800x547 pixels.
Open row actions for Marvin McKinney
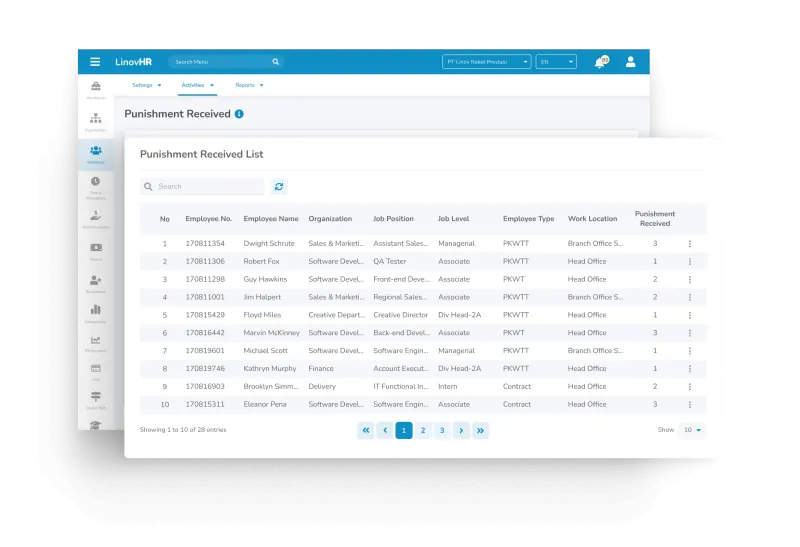pos(690,333)
